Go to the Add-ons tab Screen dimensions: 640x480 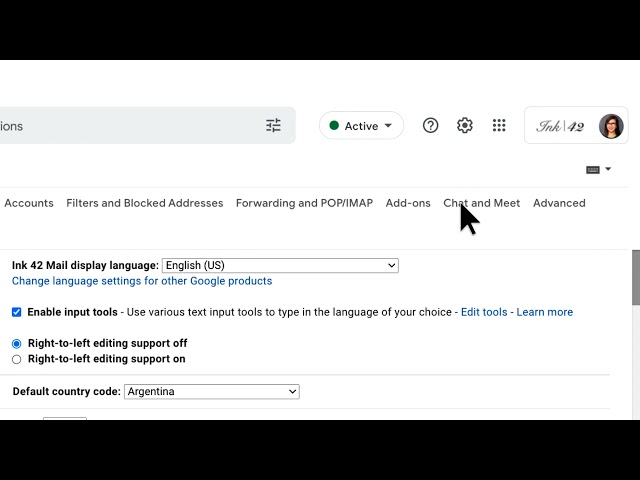tap(408, 203)
